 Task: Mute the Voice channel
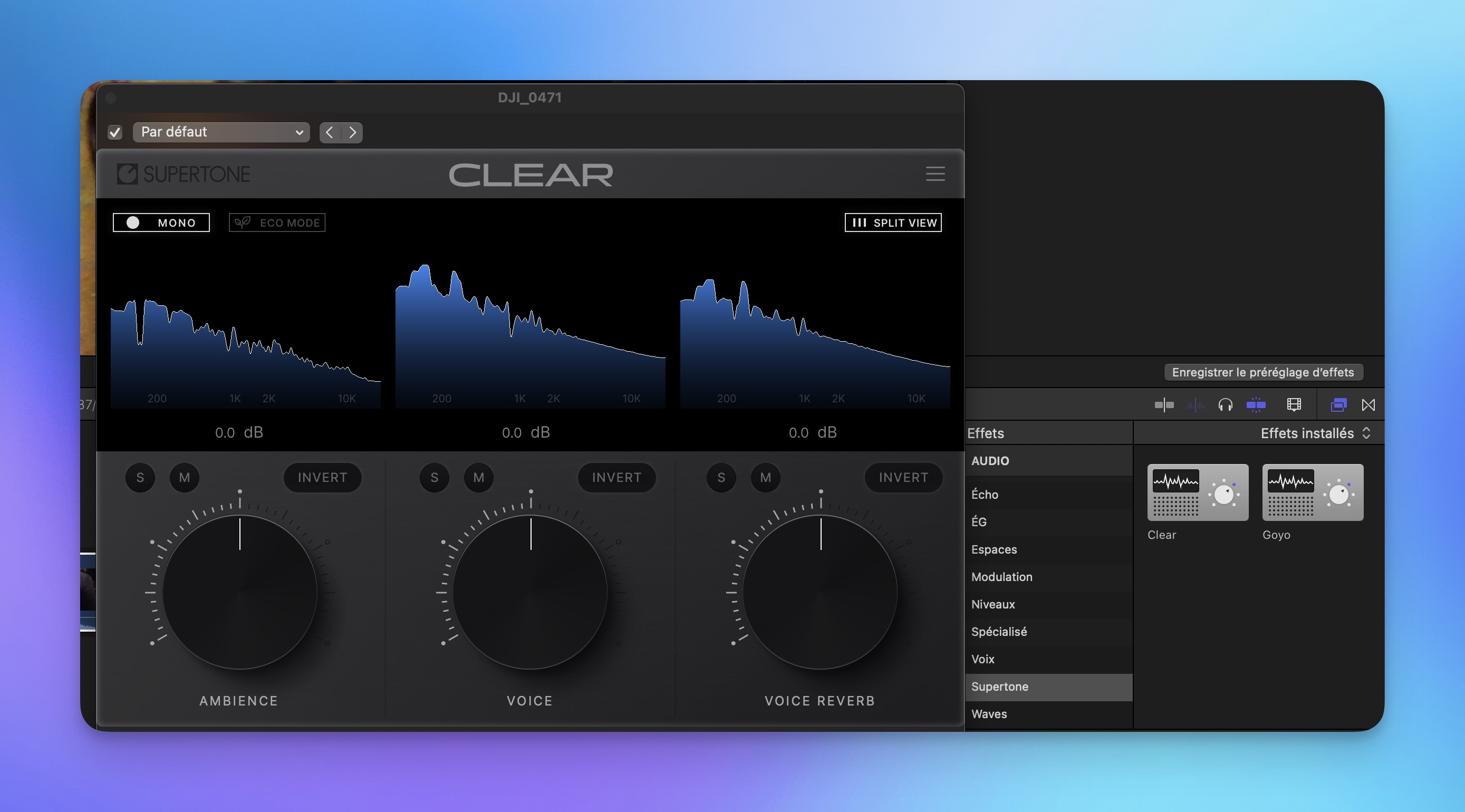click(479, 478)
